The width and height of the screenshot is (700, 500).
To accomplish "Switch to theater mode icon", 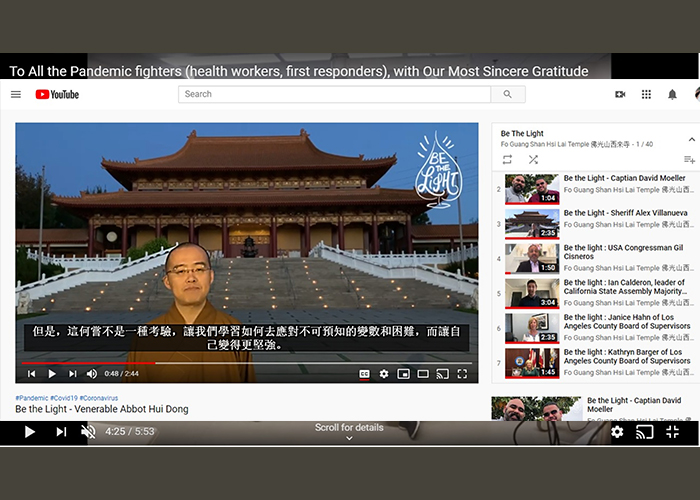I will [423, 374].
